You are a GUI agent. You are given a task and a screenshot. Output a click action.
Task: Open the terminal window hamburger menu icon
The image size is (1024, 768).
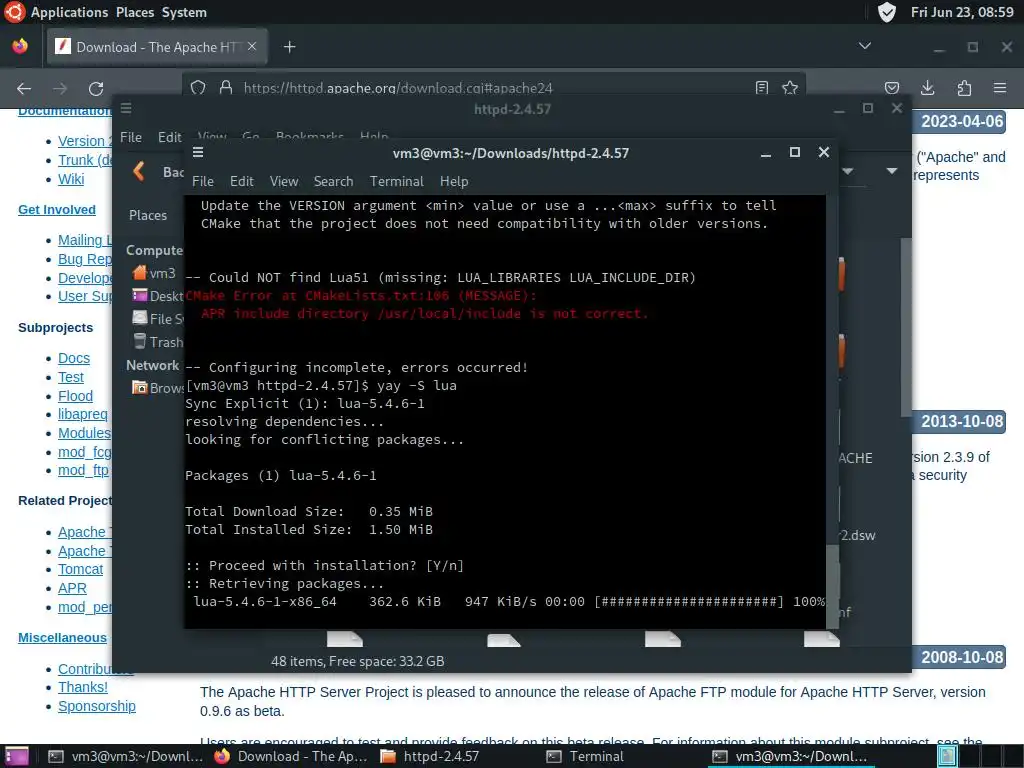click(198, 152)
